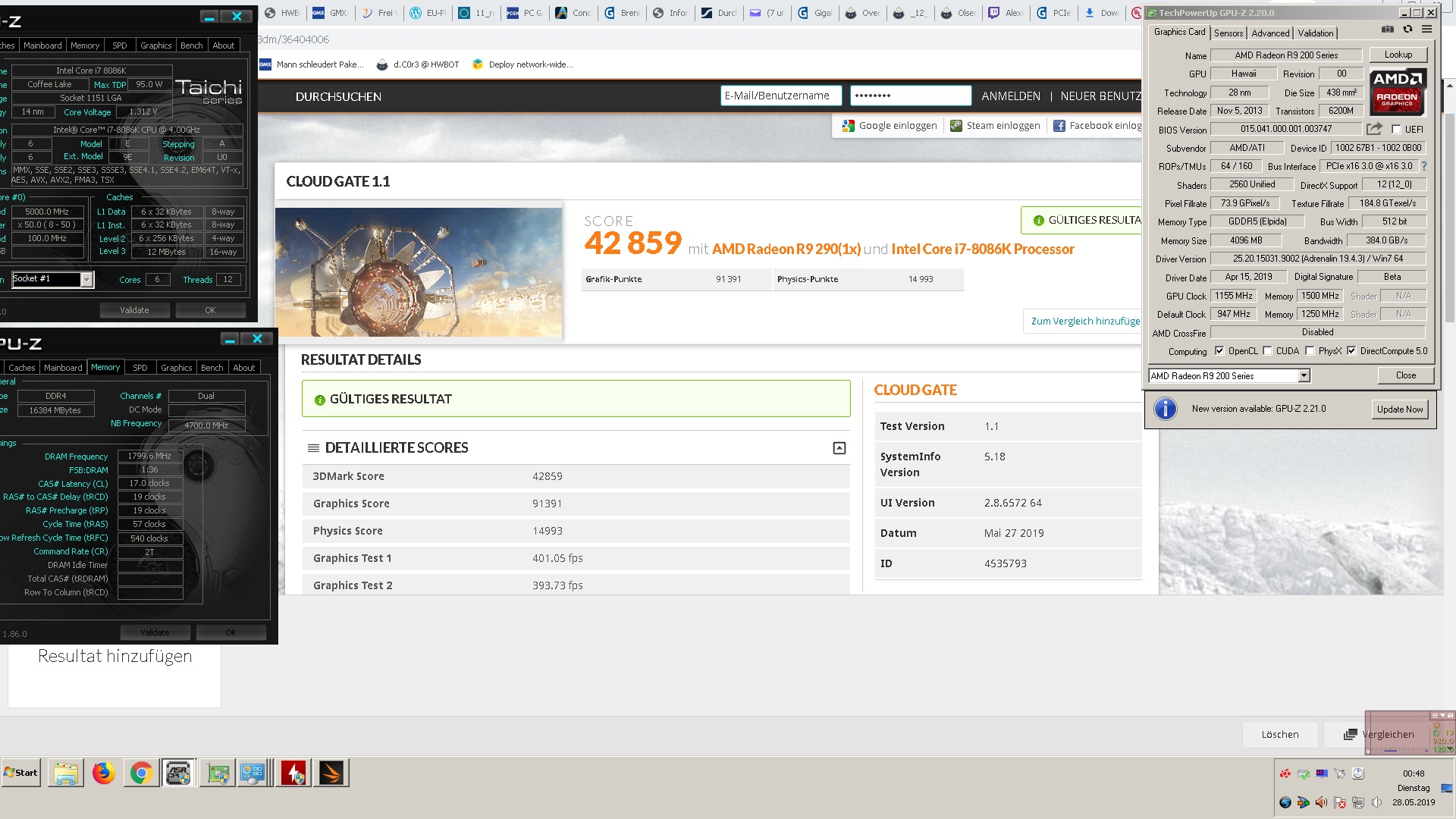Screen dimensions: 1456x819
Task: Click the monitor refresh rate tray icon
Action: point(1322,773)
